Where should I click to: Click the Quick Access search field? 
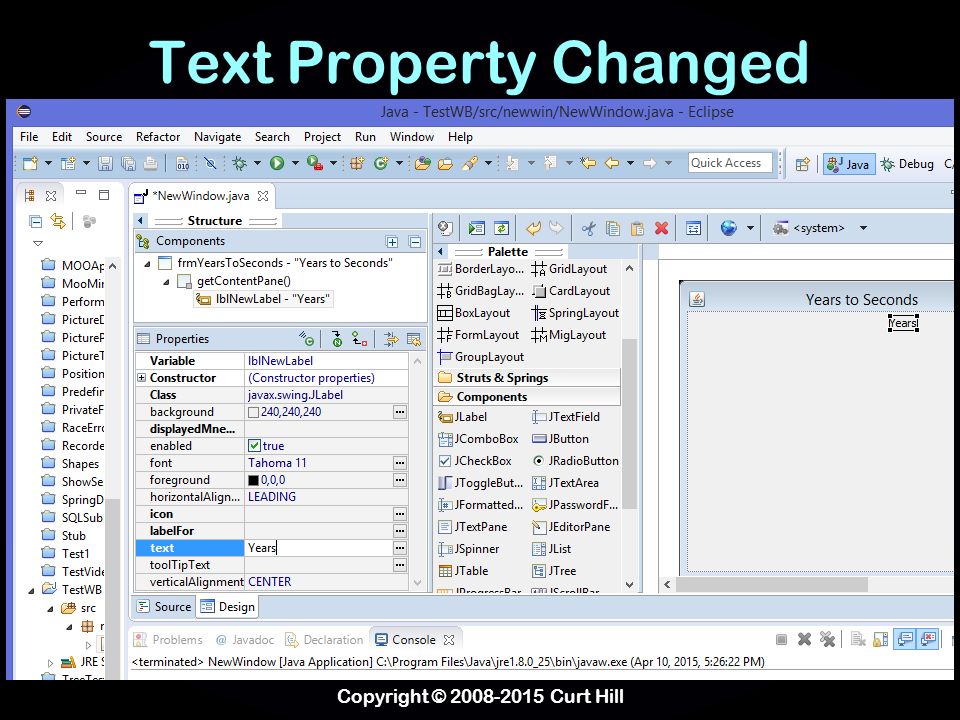click(730, 163)
